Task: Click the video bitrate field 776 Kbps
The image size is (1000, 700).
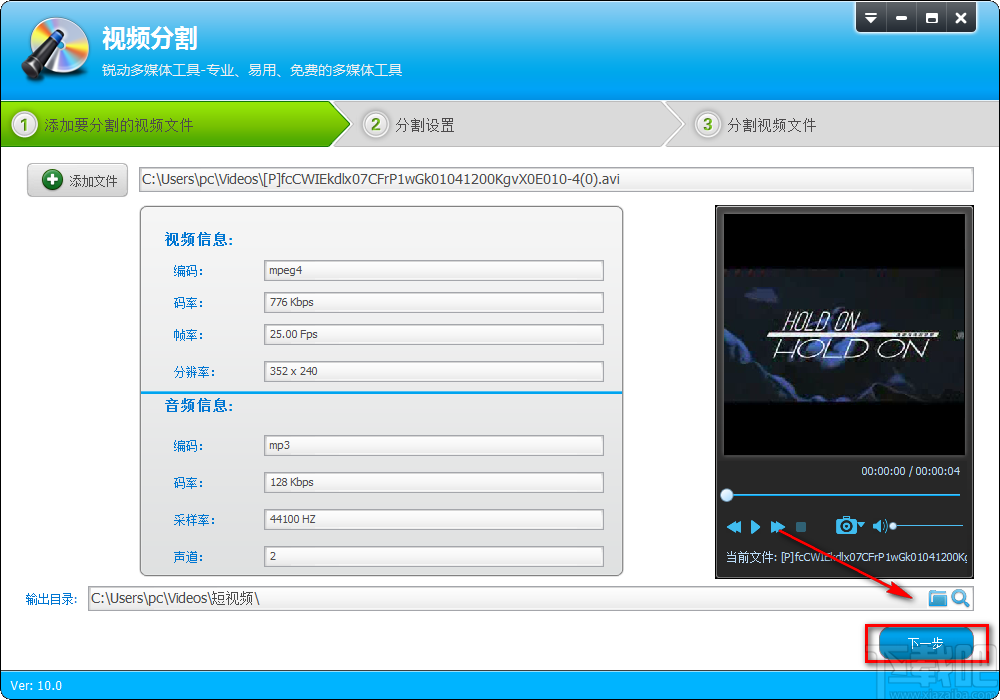Action: coord(434,302)
